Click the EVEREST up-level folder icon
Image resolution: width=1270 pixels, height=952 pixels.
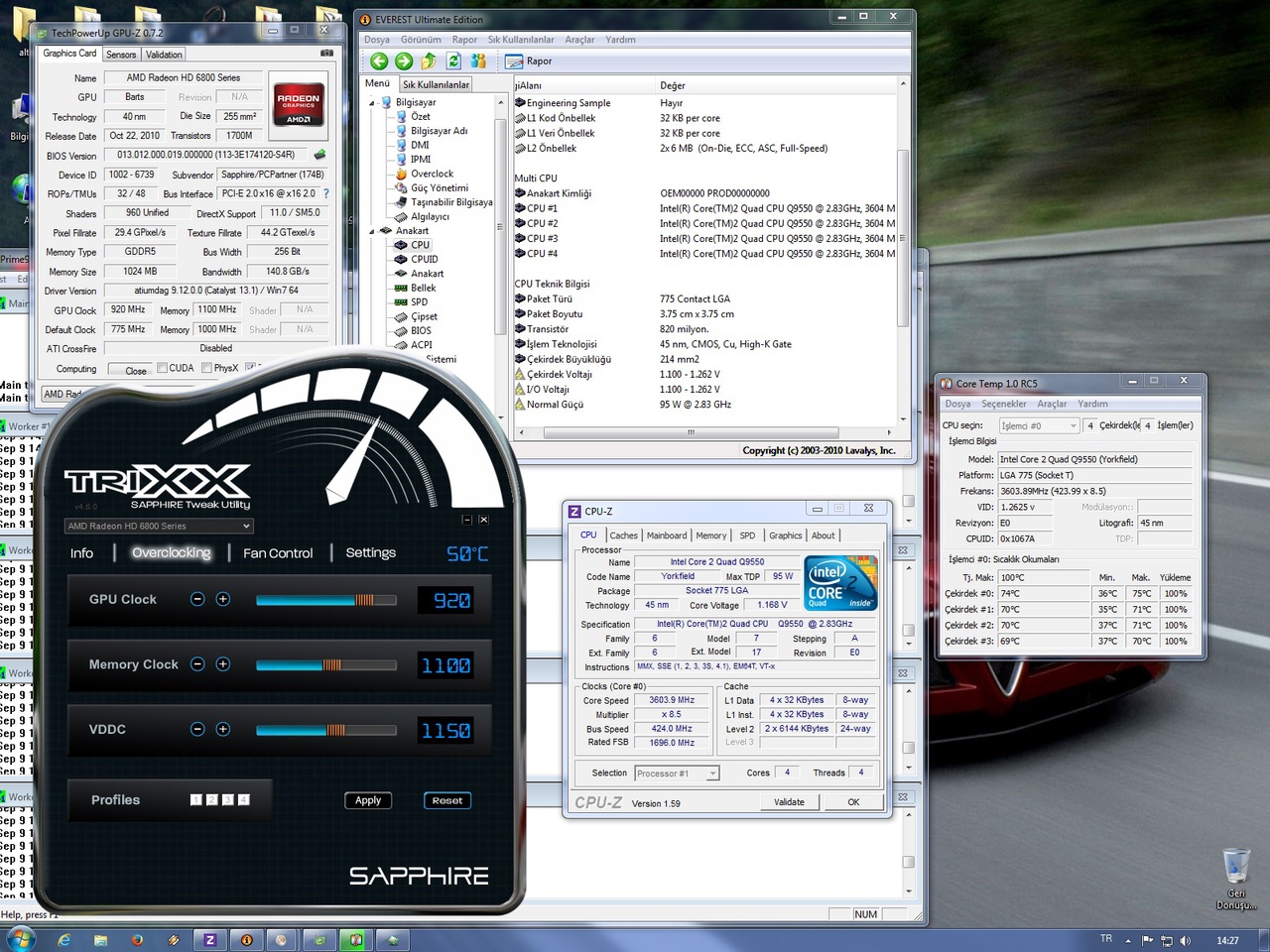coord(429,61)
